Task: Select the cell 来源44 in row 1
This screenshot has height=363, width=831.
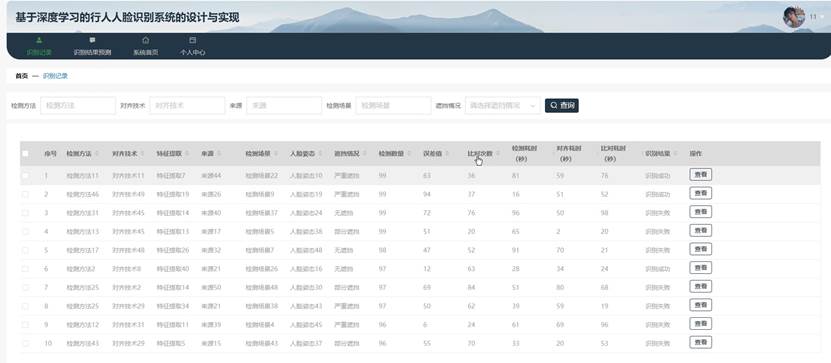Action: coord(211,175)
